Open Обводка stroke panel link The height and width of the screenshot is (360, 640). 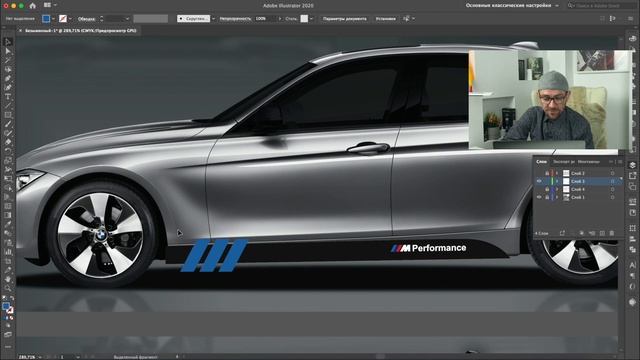tap(87, 19)
